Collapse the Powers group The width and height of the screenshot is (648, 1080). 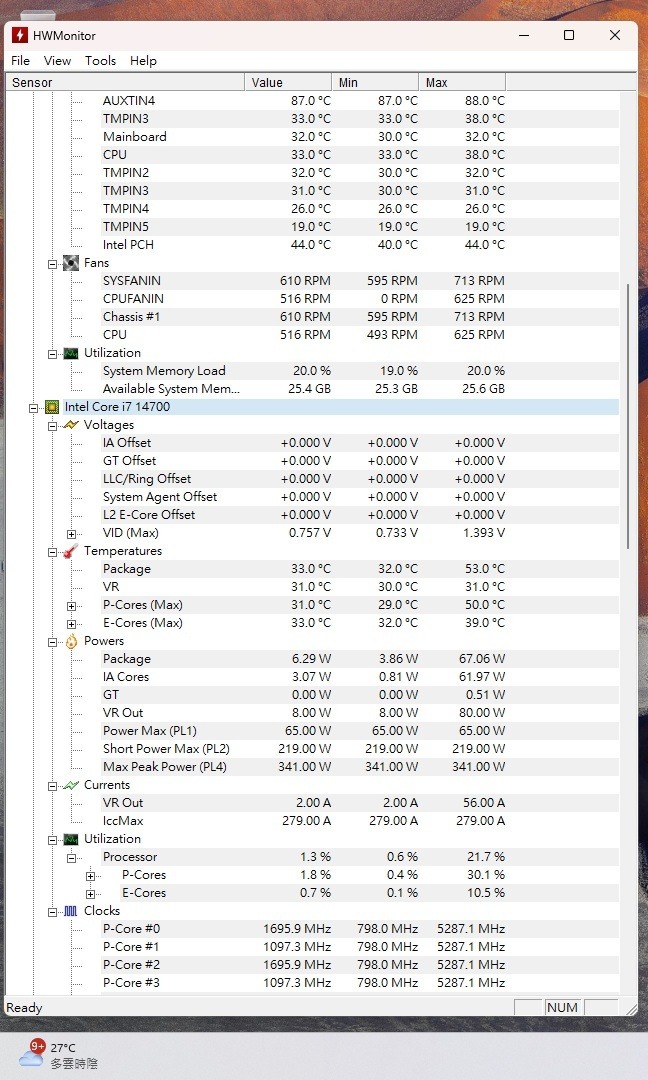(x=52, y=642)
